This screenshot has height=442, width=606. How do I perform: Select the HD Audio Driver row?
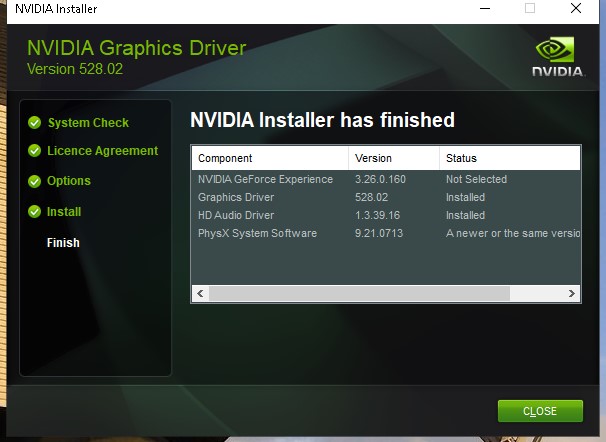click(x=386, y=215)
